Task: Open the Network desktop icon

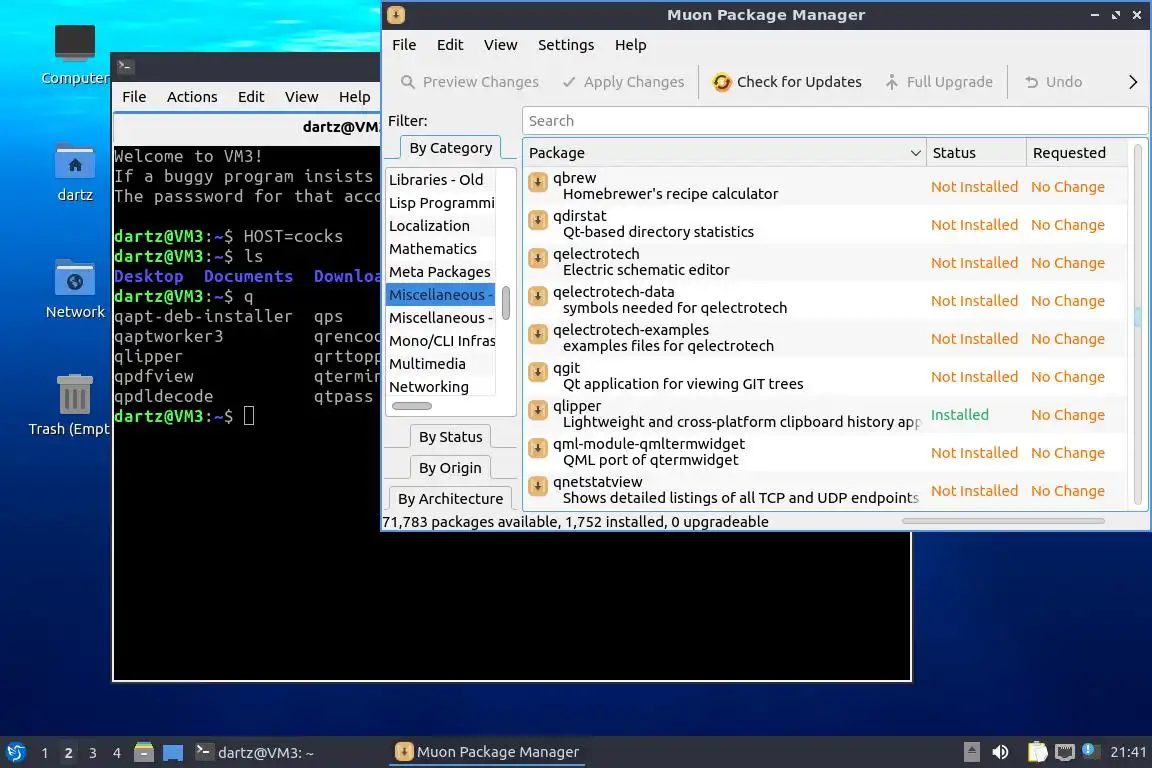Action: pos(75,290)
